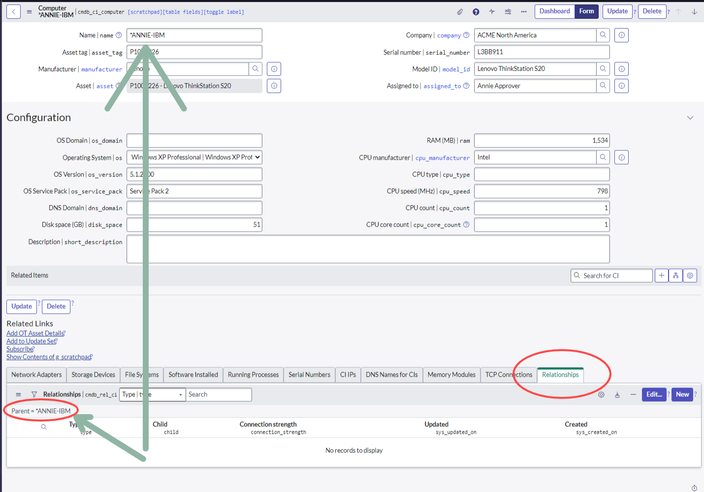Open more options ellipsis in header
The height and width of the screenshot is (492, 704).
click(x=524, y=12)
